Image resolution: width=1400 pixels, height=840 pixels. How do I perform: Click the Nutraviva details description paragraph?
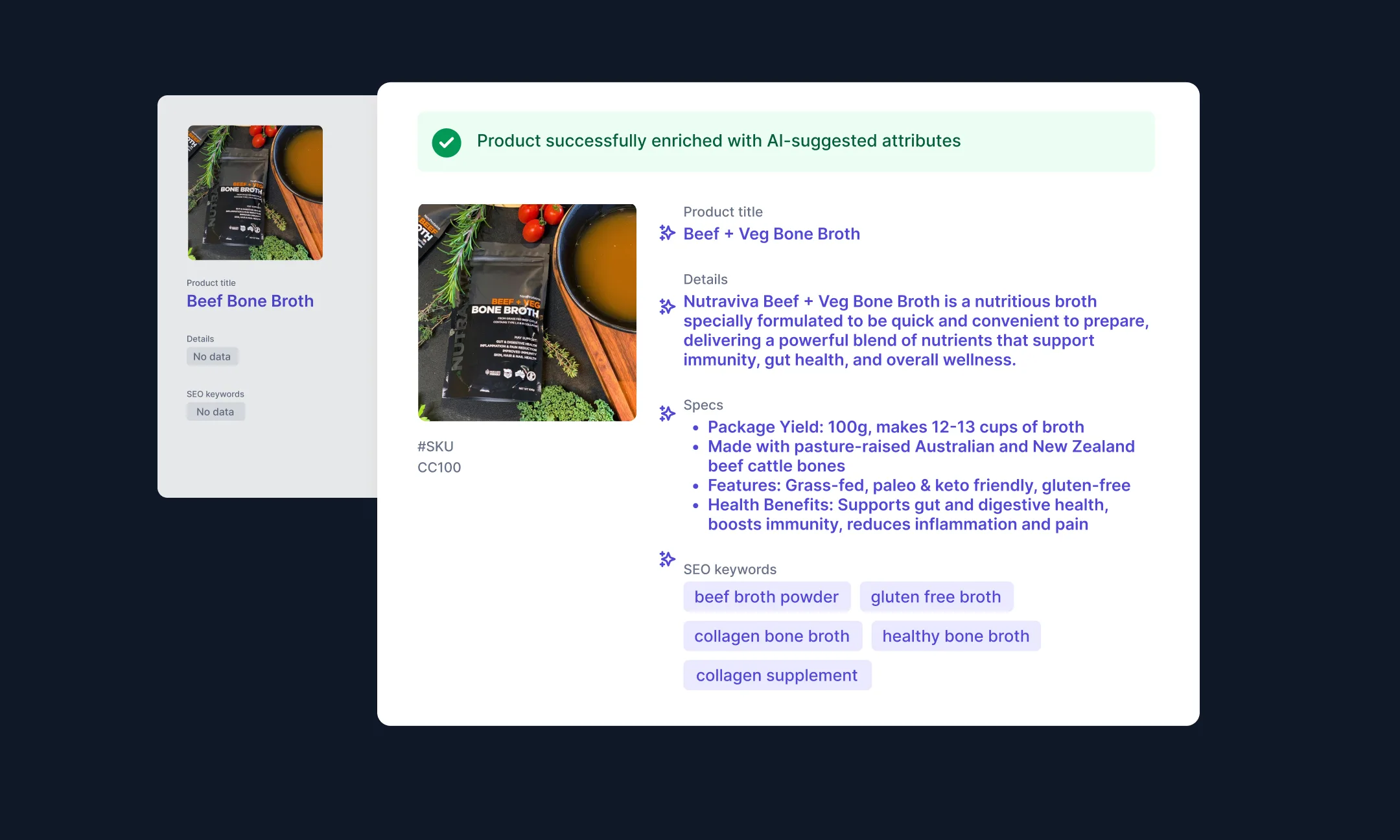pyautogui.click(x=915, y=331)
